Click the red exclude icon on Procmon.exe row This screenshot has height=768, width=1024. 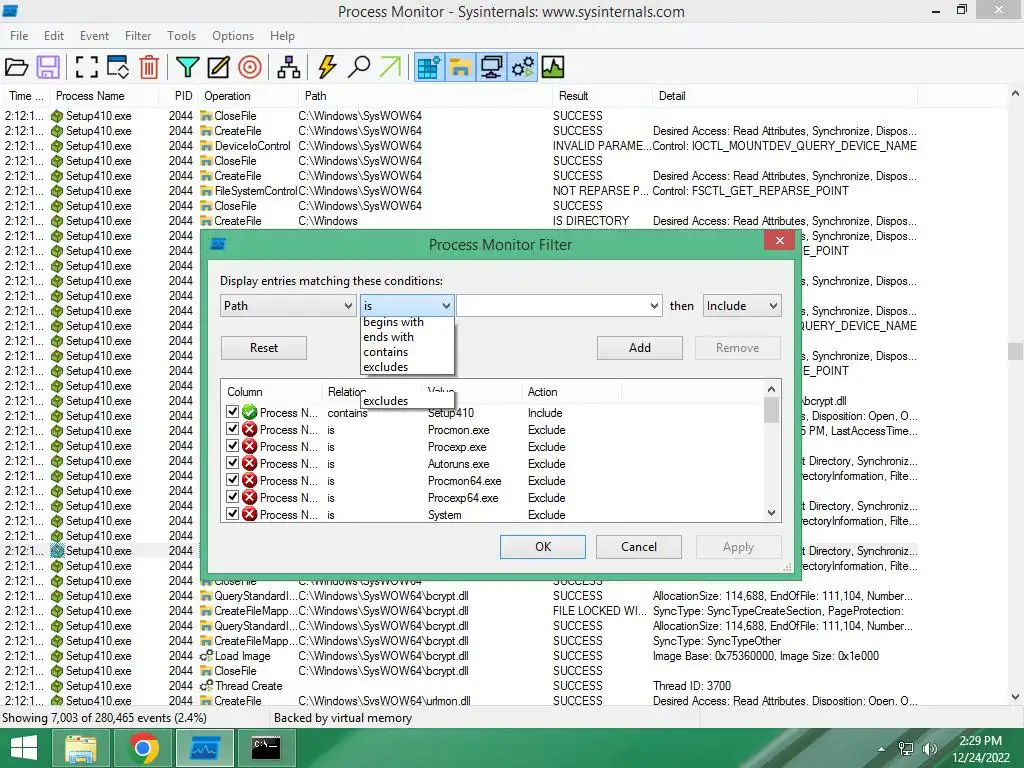coord(249,430)
